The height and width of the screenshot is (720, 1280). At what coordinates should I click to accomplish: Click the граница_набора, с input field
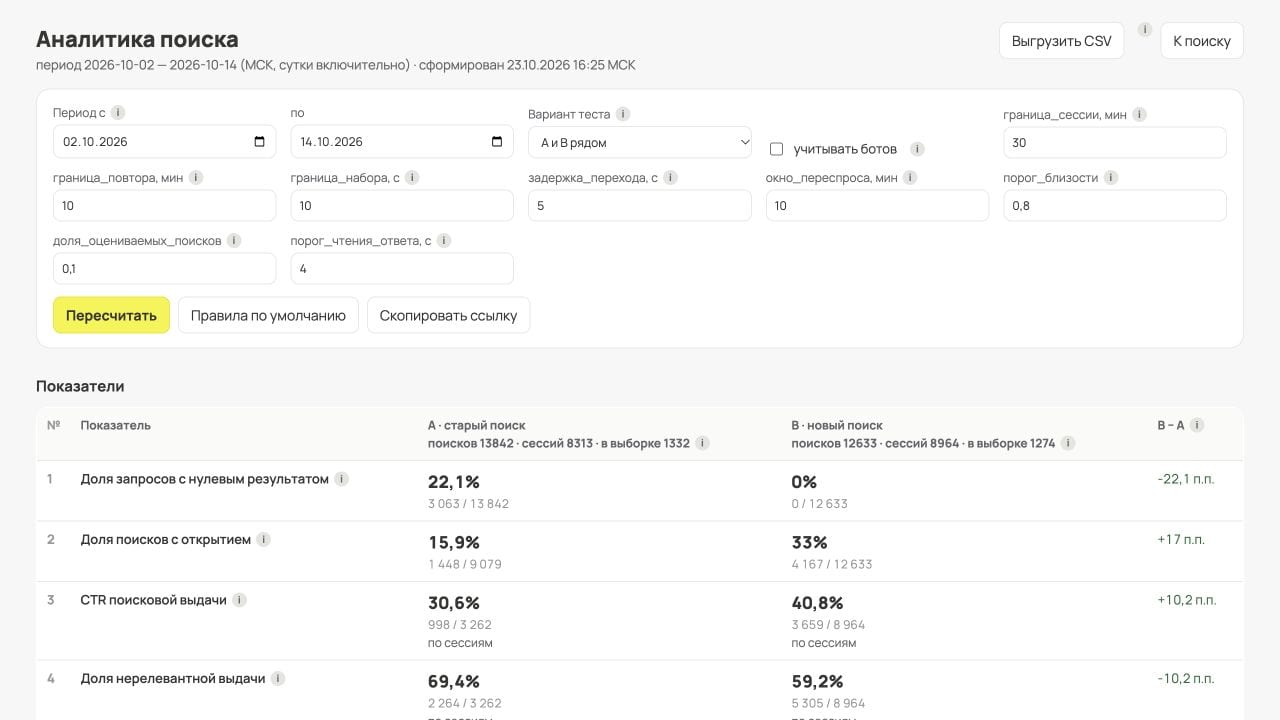pos(402,205)
